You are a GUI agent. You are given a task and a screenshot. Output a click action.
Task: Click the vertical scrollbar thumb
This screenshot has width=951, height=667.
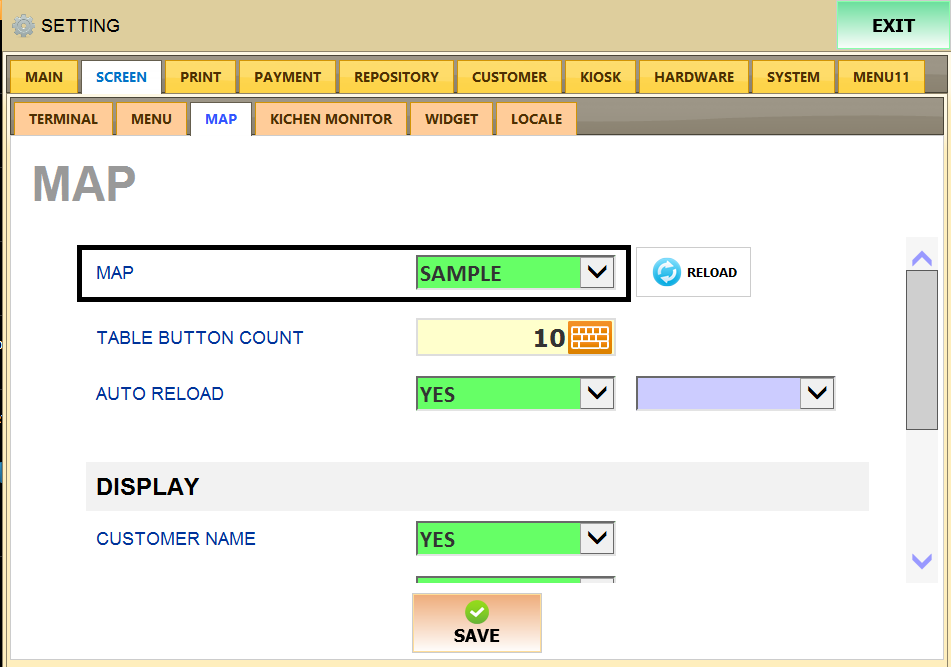(x=921, y=350)
